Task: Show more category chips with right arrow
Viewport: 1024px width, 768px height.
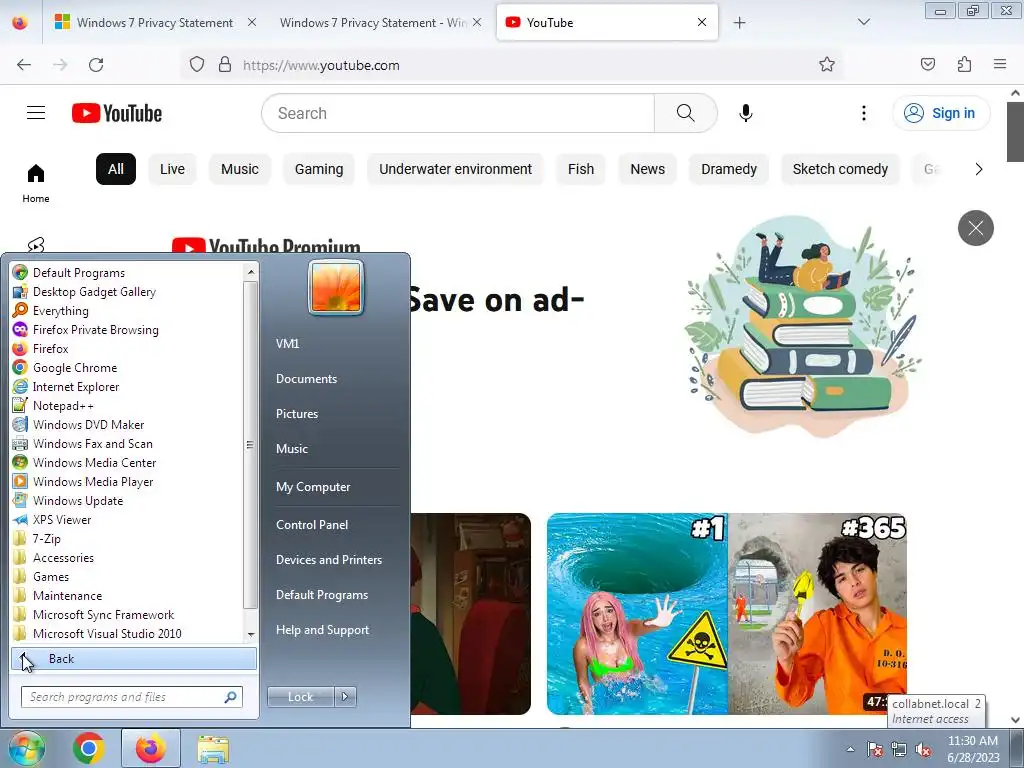Action: coord(978,169)
